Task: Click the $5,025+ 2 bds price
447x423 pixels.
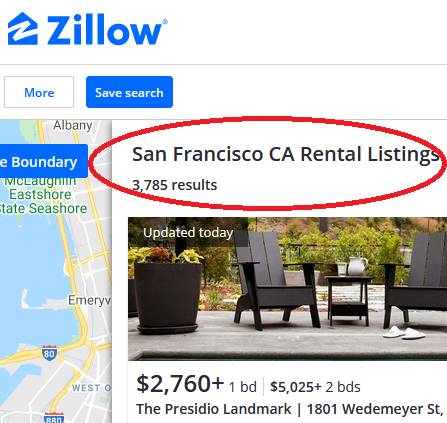Action: tap(315, 387)
